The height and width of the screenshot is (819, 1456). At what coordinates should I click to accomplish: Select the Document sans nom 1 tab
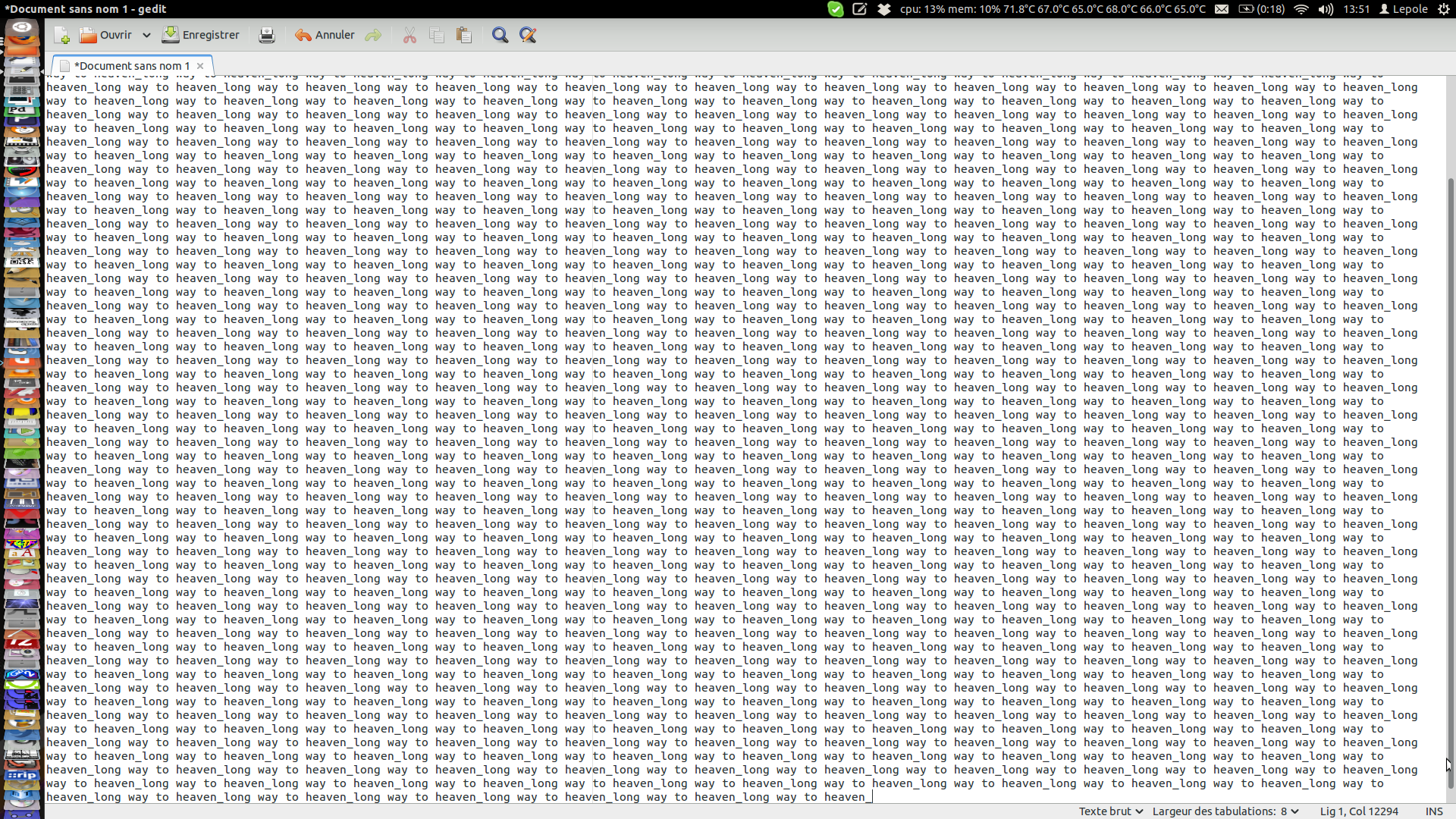(x=131, y=66)
